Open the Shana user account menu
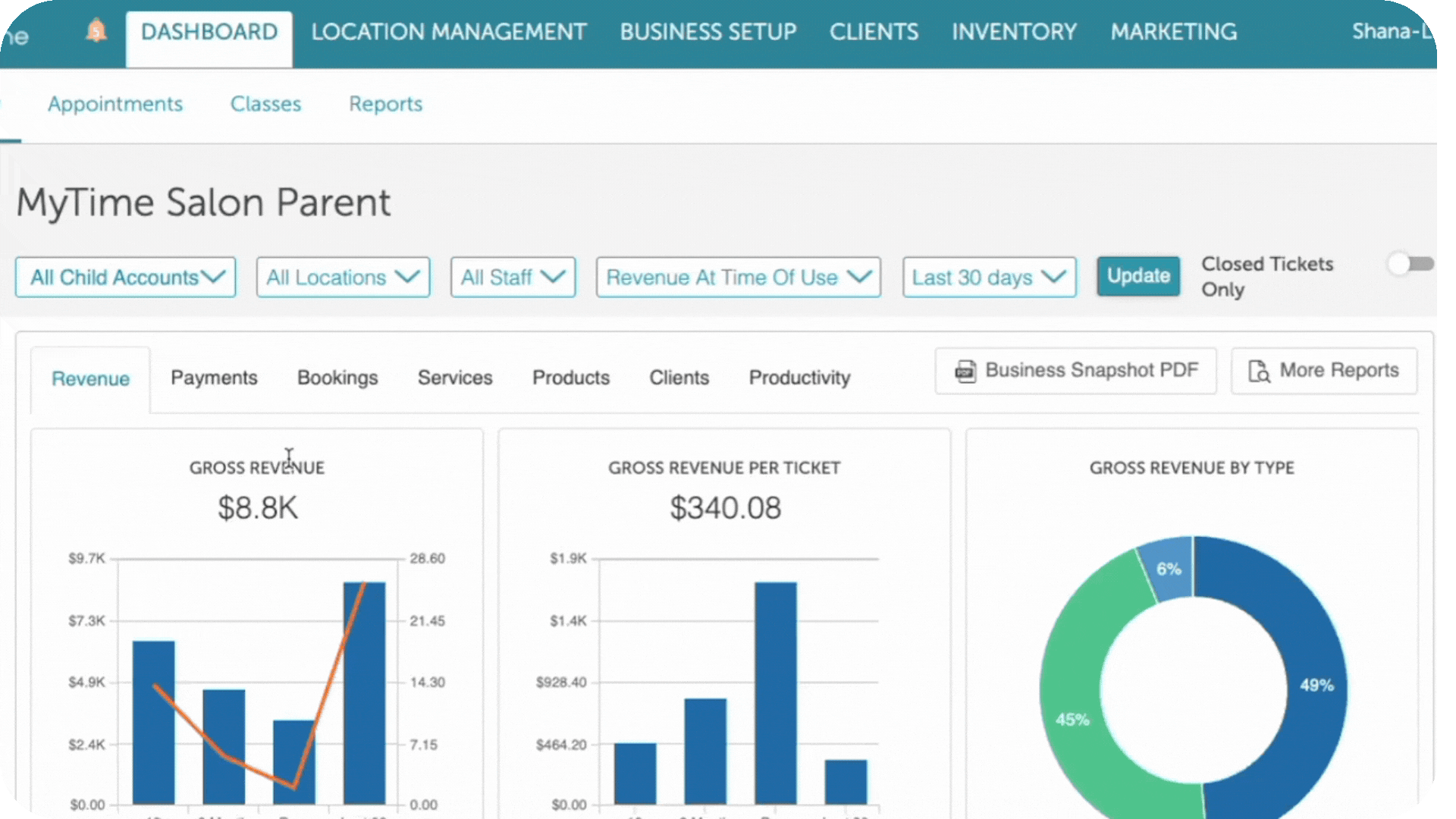 [1392, 32]
